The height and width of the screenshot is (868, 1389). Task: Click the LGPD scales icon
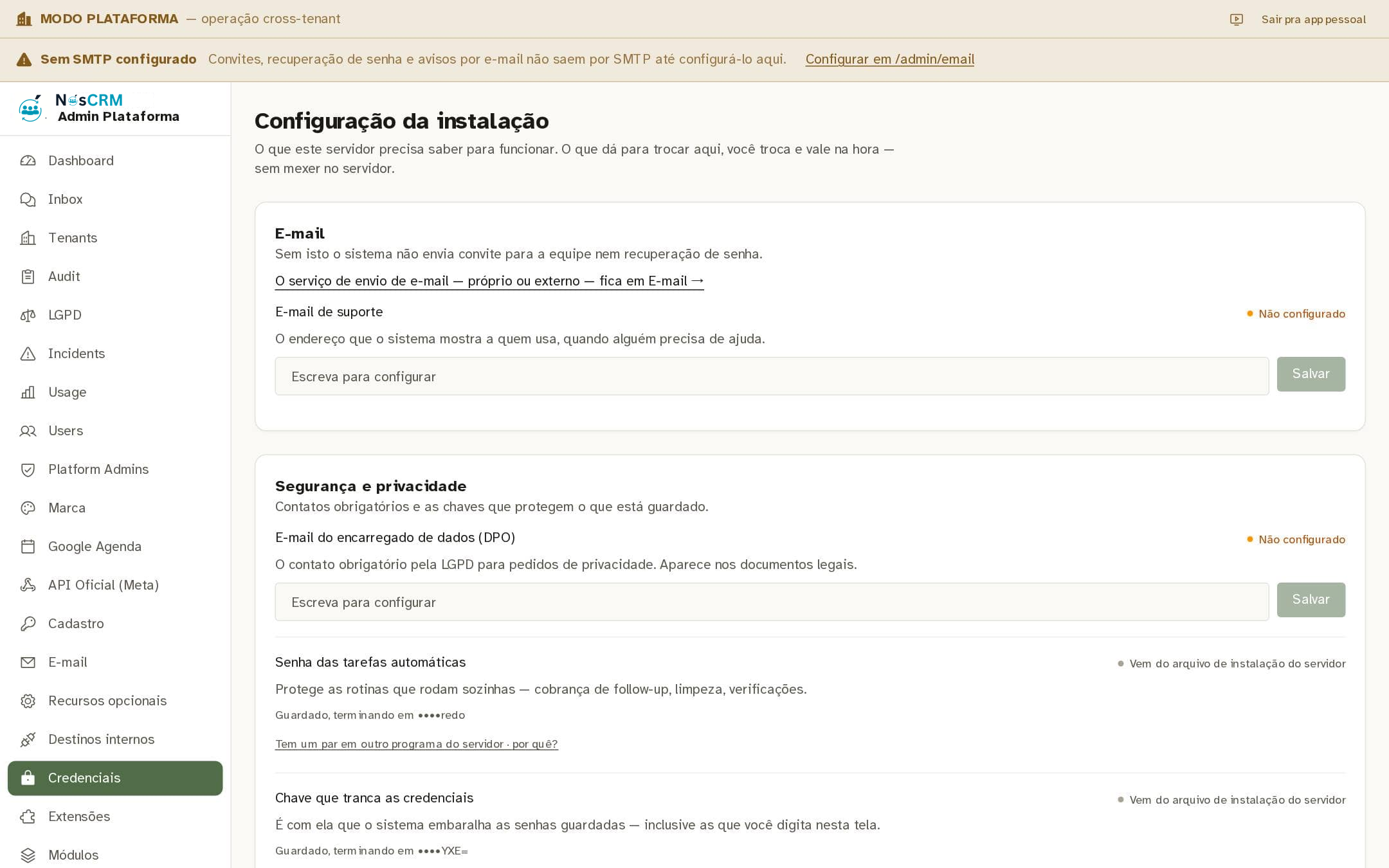tap(28, 315)
